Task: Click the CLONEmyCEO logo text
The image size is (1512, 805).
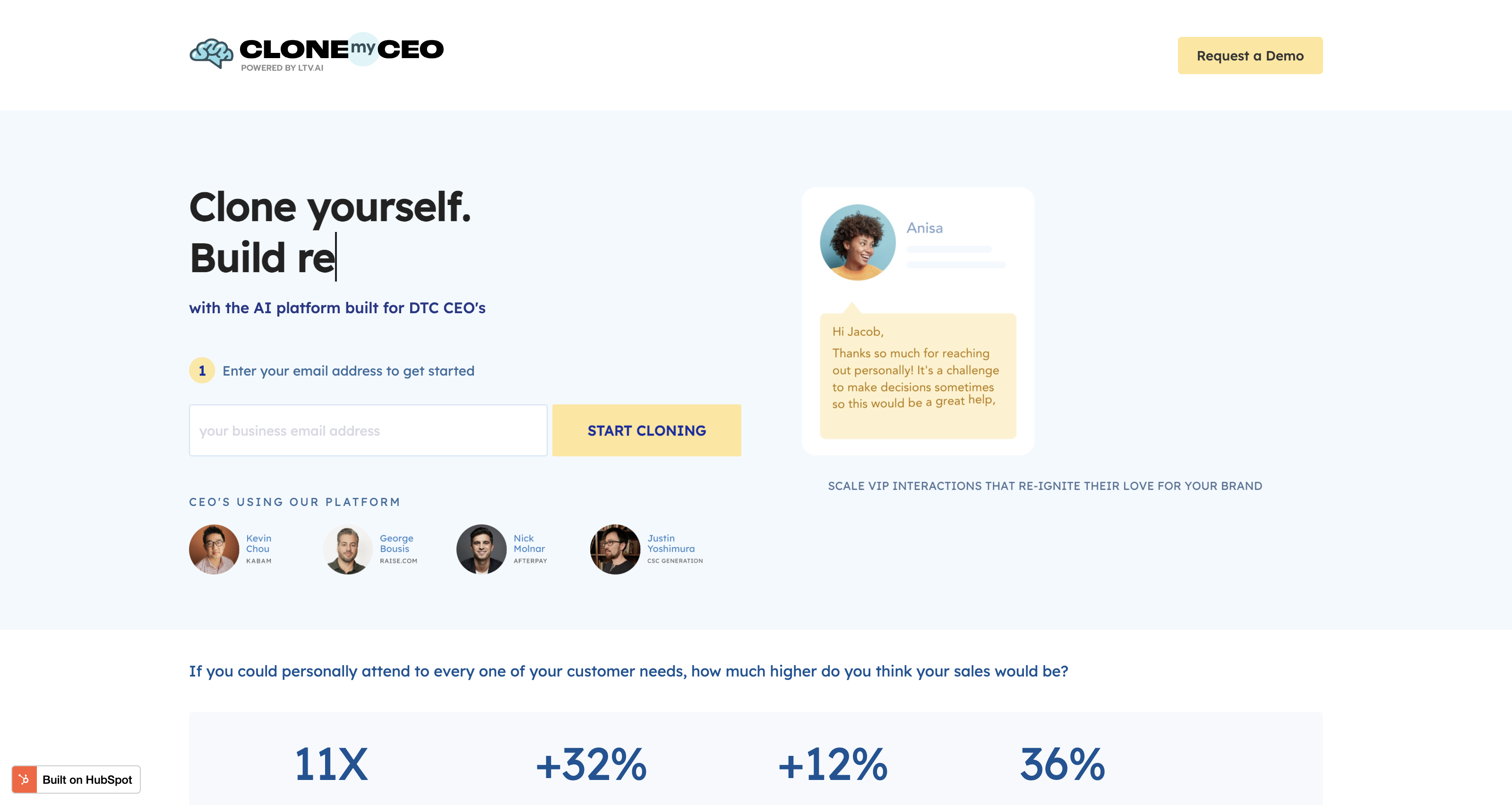Action: coord(342,49)
